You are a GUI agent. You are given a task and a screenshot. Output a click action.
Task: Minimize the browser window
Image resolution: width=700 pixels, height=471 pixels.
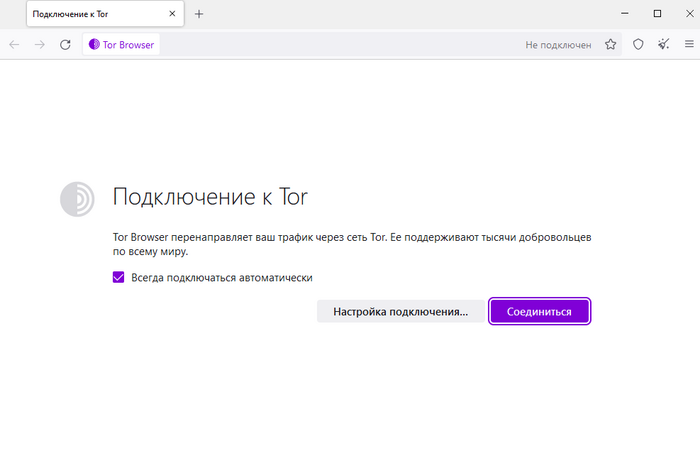coord(625,14)
